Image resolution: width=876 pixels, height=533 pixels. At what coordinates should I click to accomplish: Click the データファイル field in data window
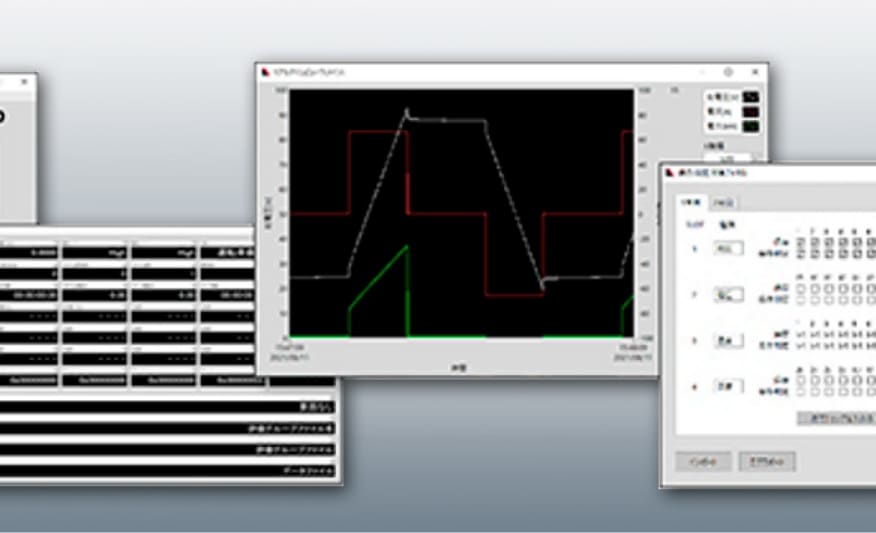pos(168,471)
